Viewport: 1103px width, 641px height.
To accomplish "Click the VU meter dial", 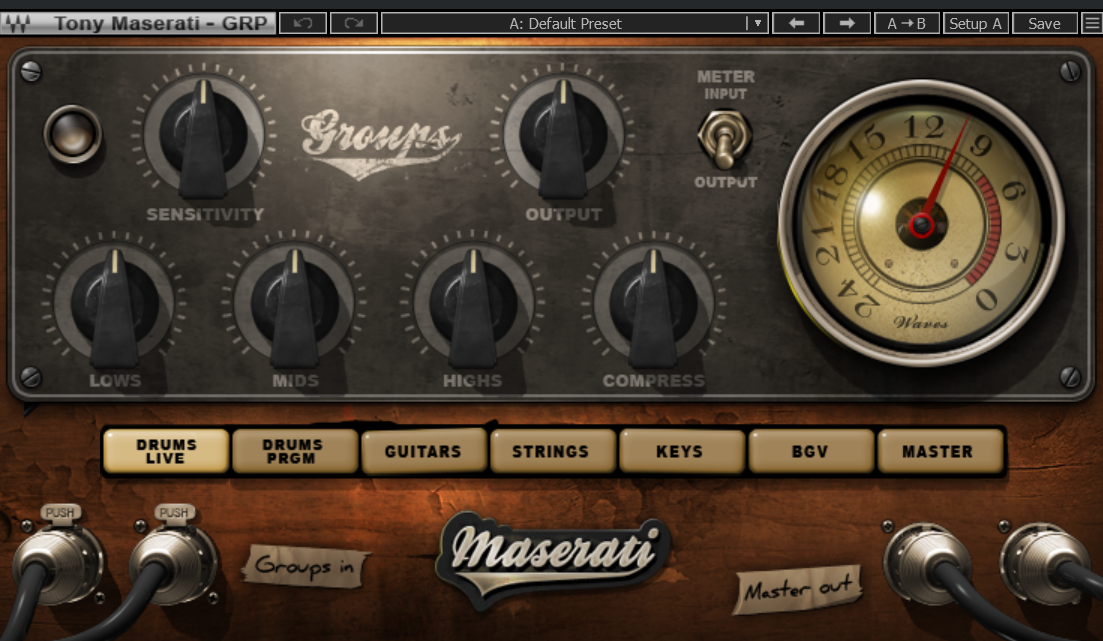I will coord(922,224).
